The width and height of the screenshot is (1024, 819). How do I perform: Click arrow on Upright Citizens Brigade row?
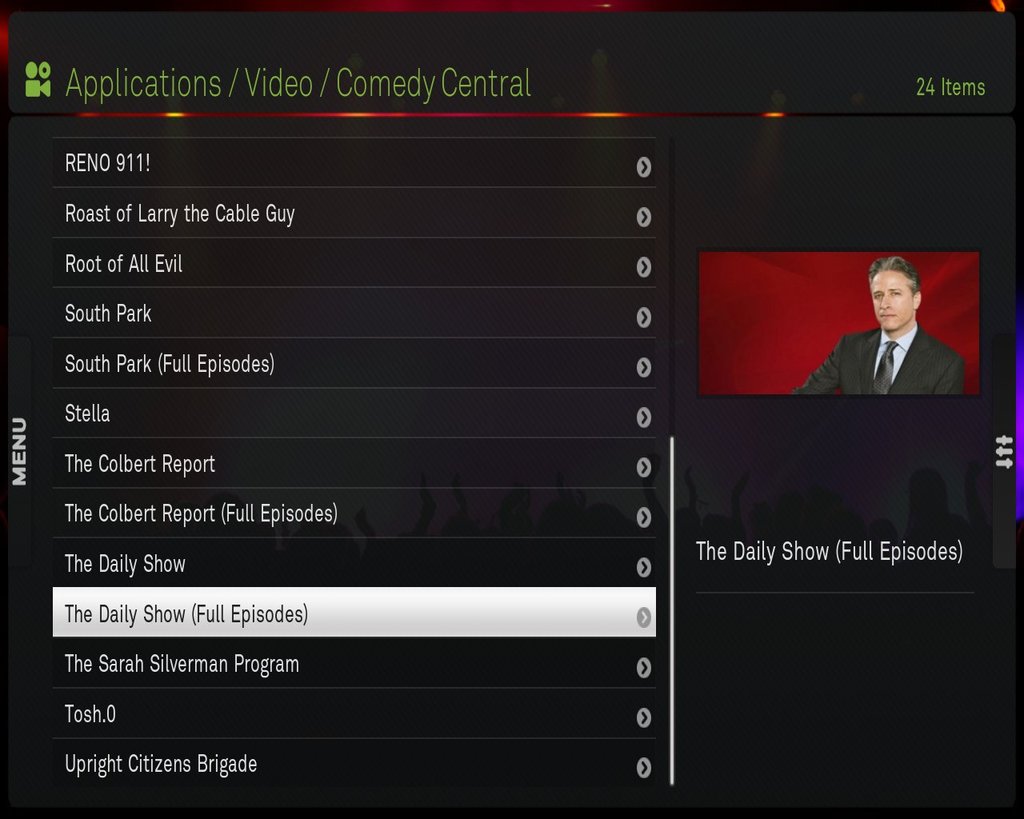point(644,767)
